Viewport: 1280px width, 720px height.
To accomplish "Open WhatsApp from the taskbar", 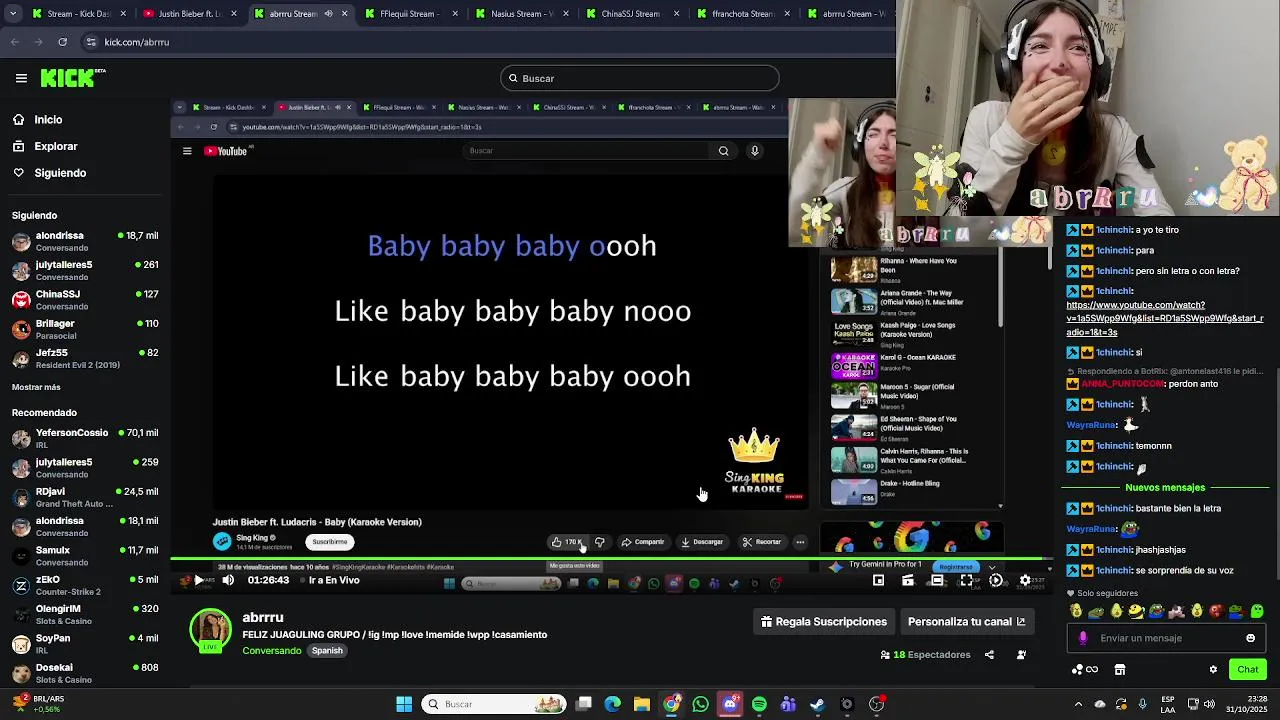I will click(x=700, y=704).
